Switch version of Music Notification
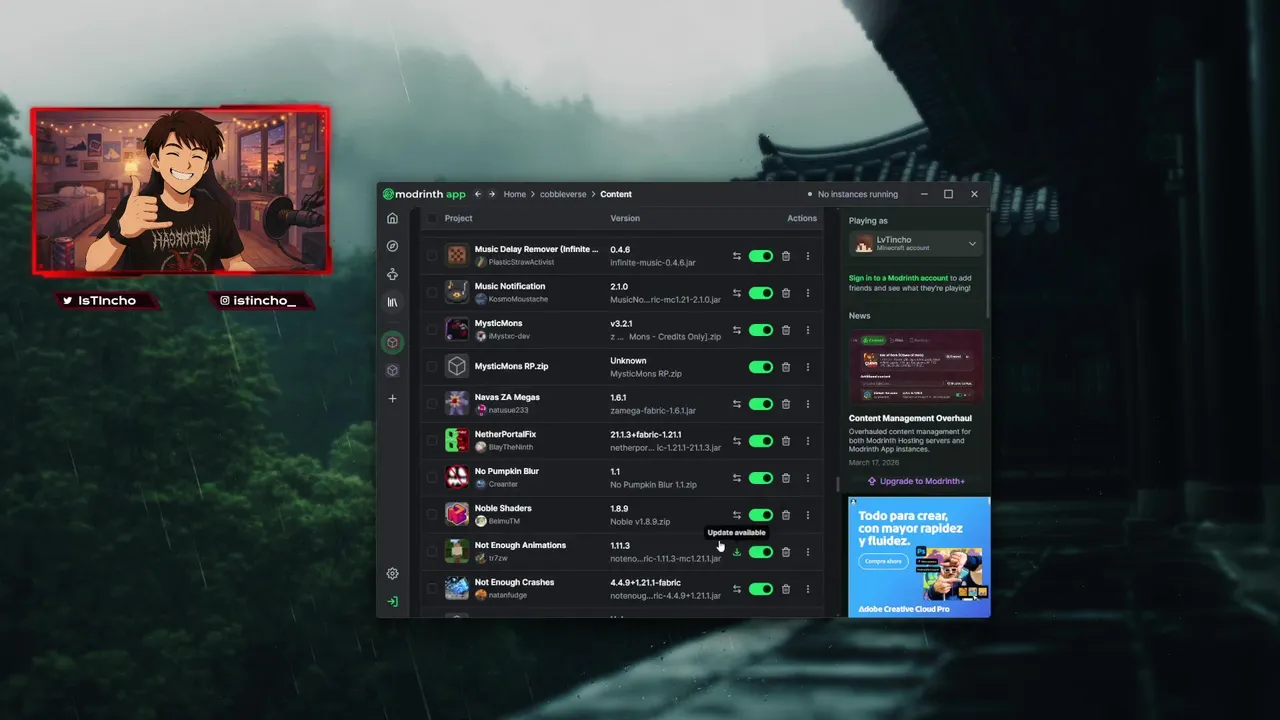 [x=737, y=293]
